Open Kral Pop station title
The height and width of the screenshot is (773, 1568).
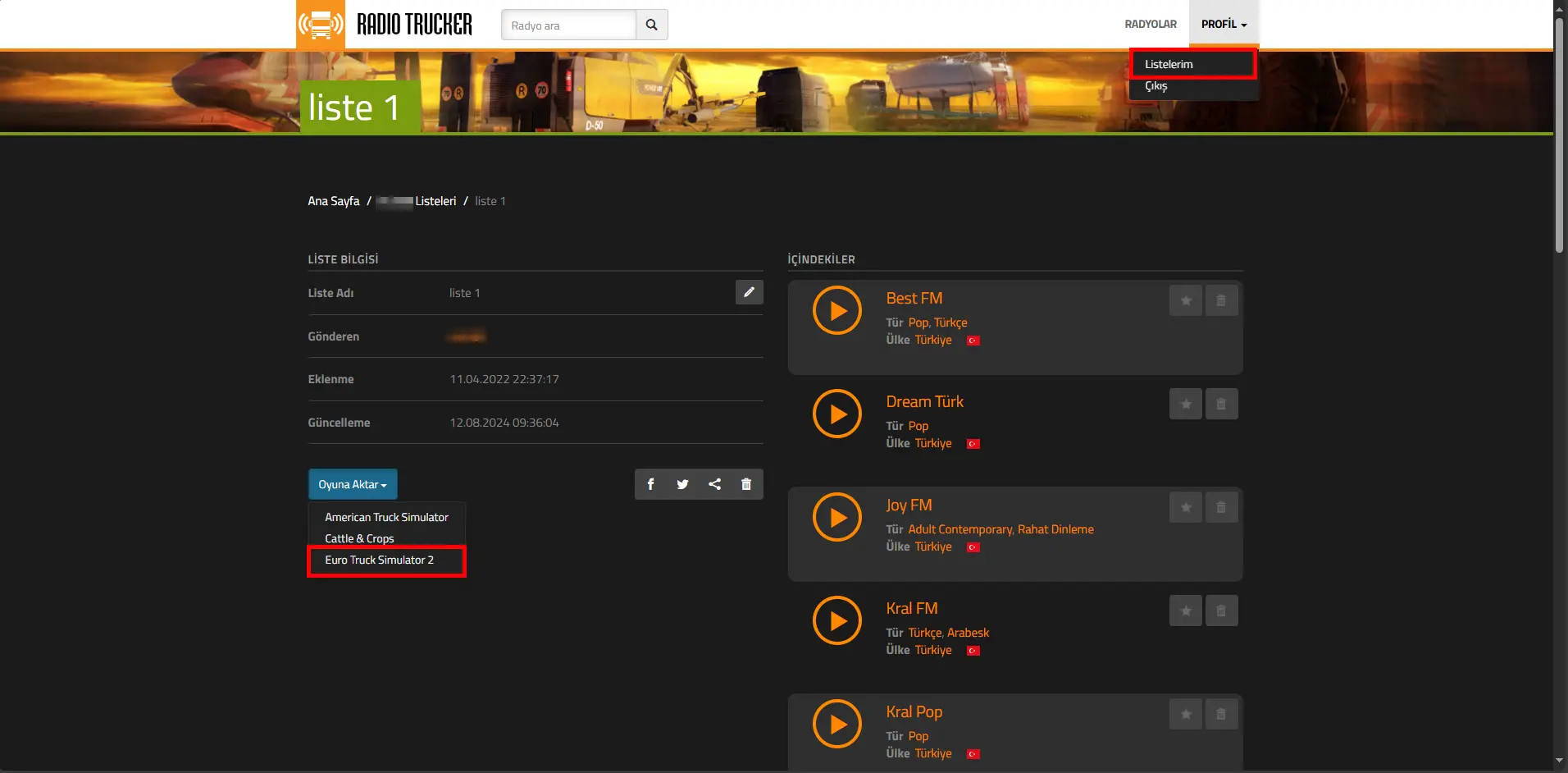[x=914, y=711]
